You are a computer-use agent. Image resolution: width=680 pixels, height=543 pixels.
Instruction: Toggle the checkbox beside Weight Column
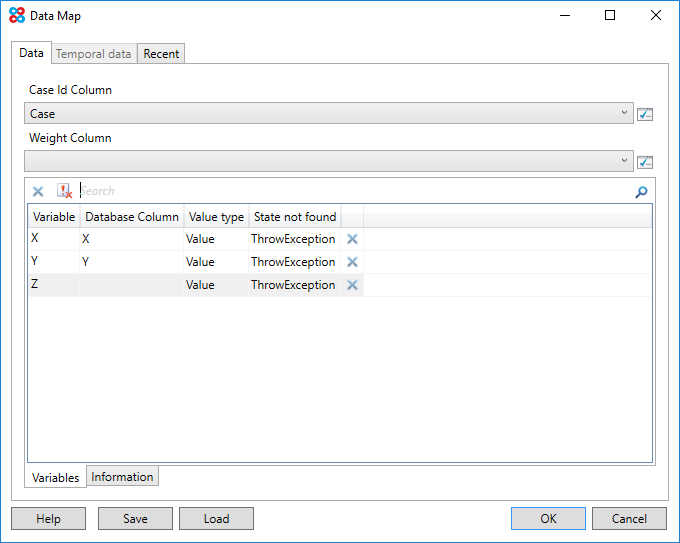[x=645, y=162]
